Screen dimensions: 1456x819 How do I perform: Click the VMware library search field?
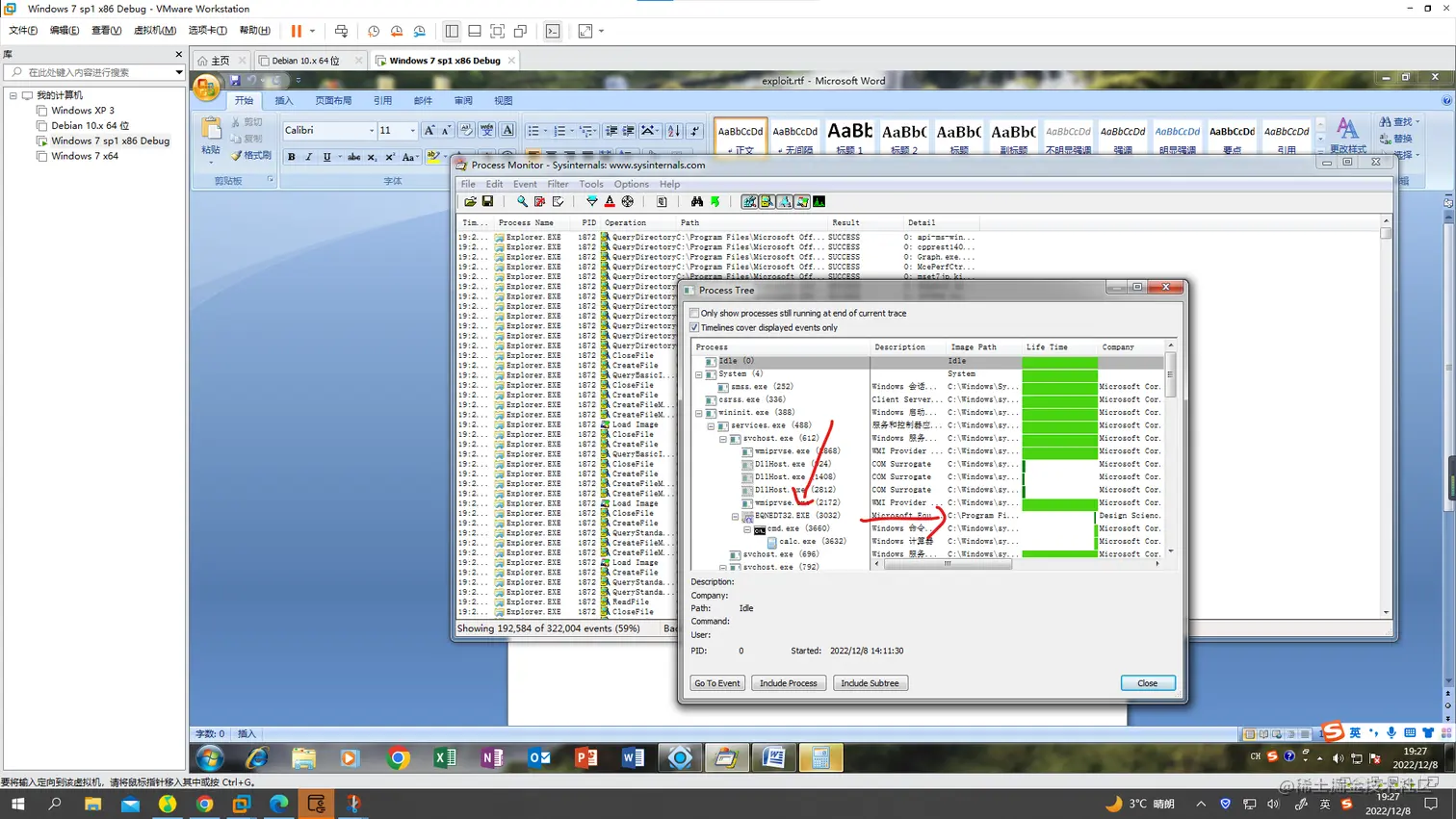pos(93,72)
